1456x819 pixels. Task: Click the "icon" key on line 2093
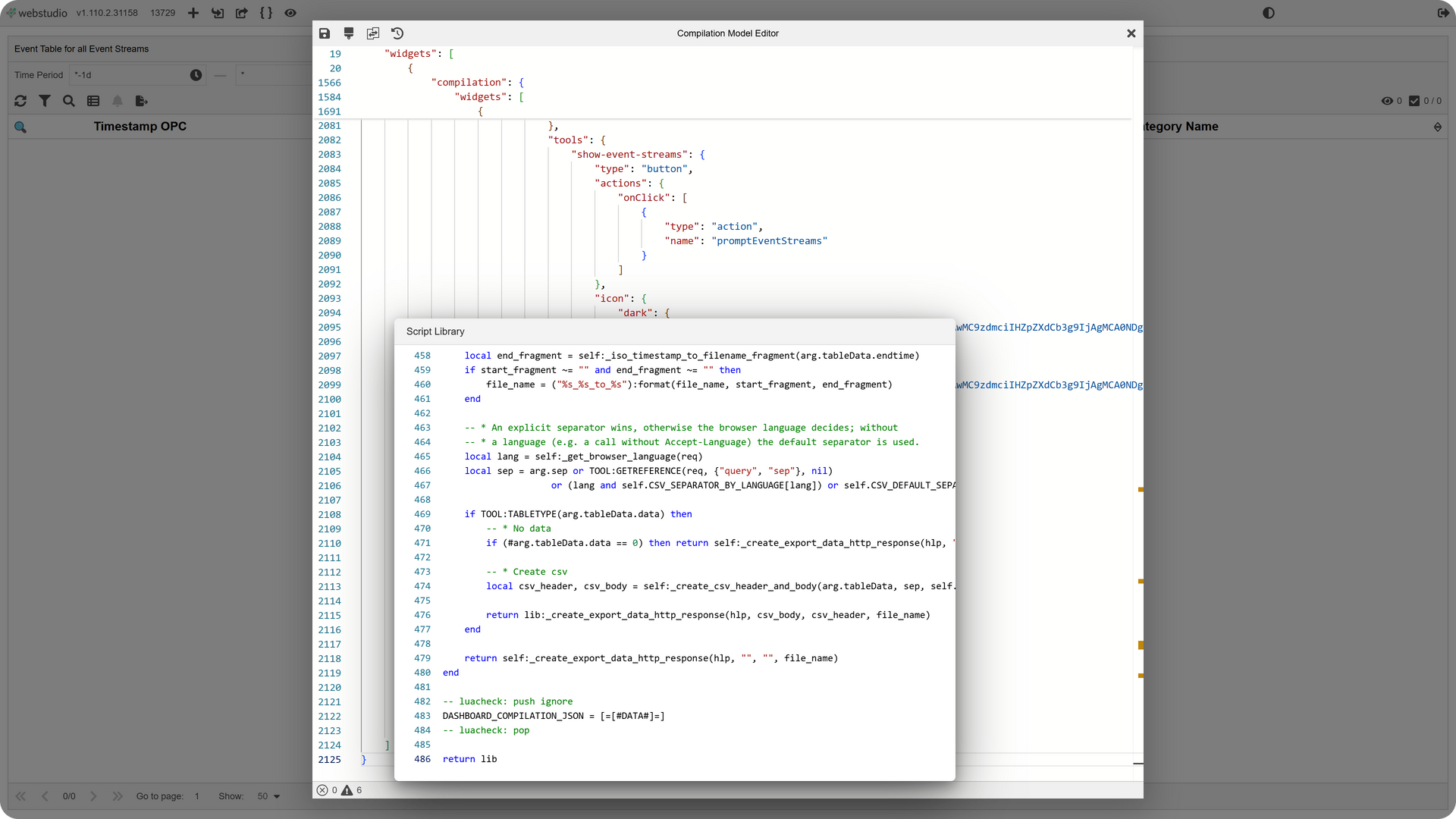(612, 299)
